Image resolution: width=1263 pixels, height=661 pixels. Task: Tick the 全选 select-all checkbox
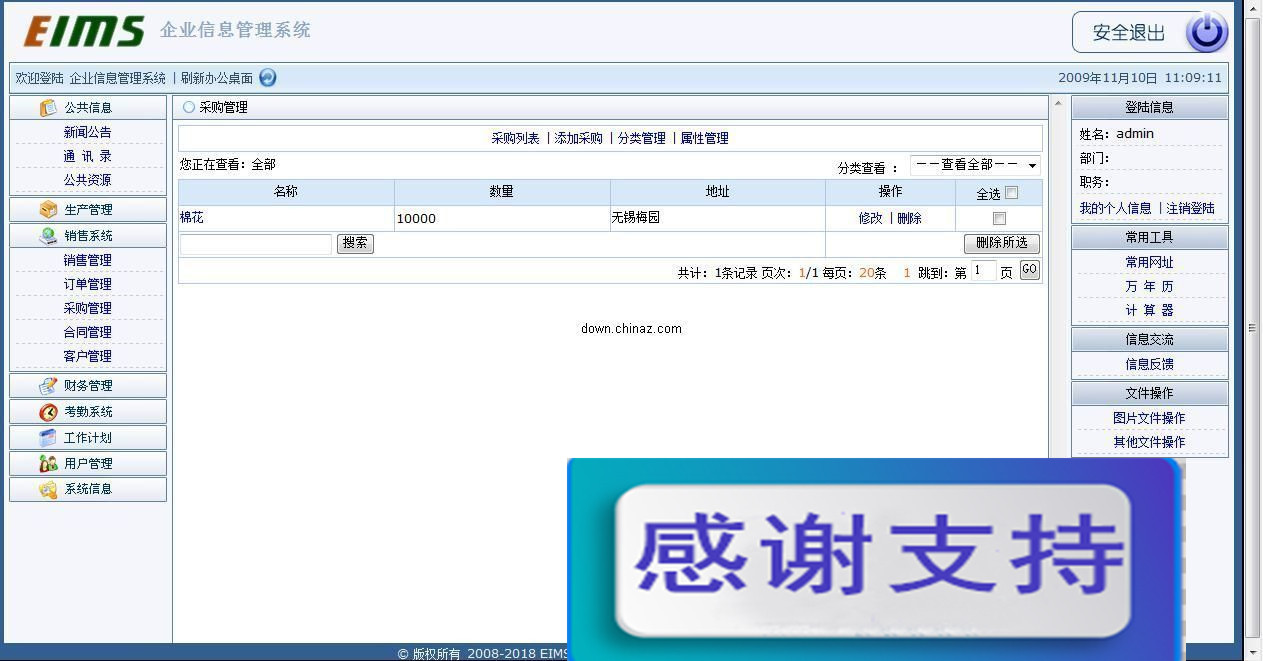[1011, 193]
